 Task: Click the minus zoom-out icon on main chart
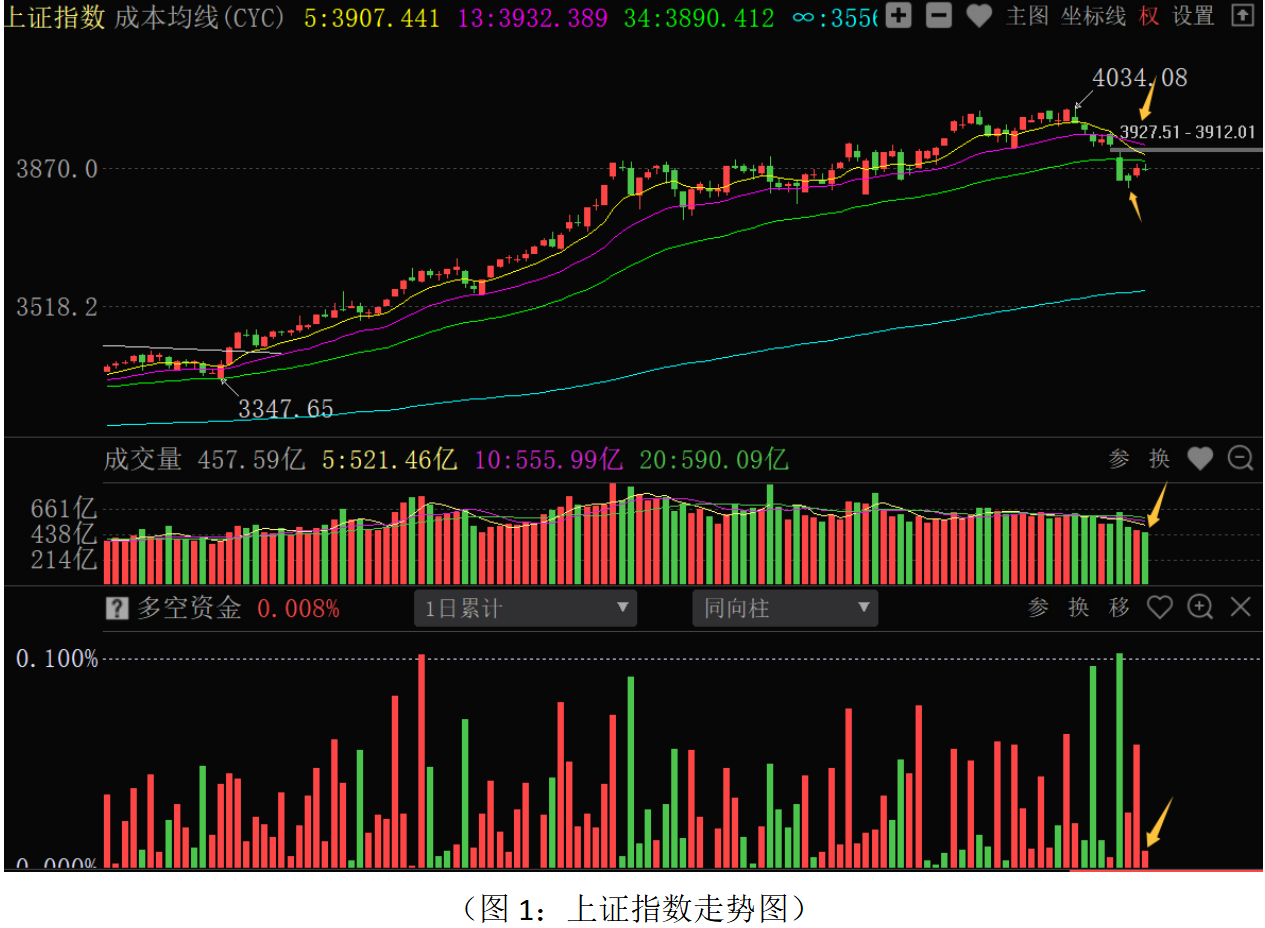939,16
